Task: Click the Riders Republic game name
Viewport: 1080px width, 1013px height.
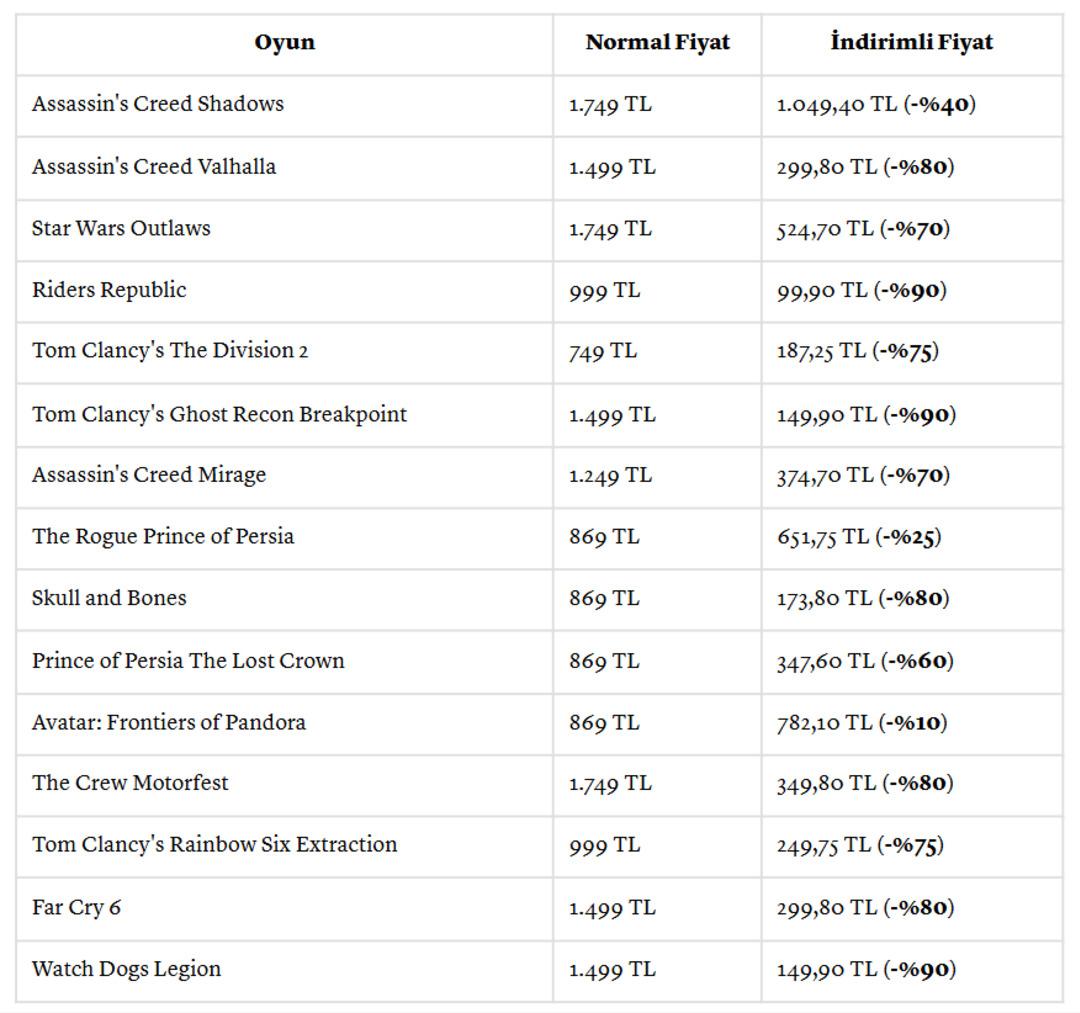Action: 109,290
